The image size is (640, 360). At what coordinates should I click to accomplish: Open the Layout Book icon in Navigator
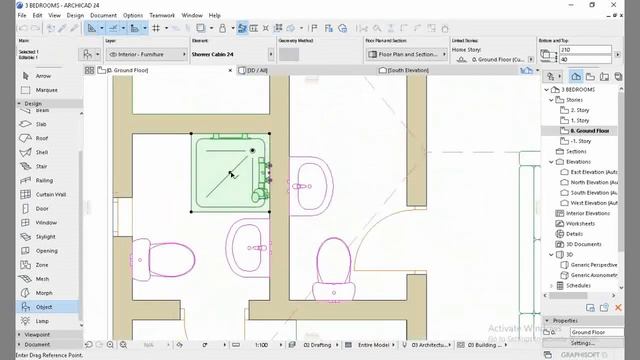pyautogui.click(x=604, y=76)
